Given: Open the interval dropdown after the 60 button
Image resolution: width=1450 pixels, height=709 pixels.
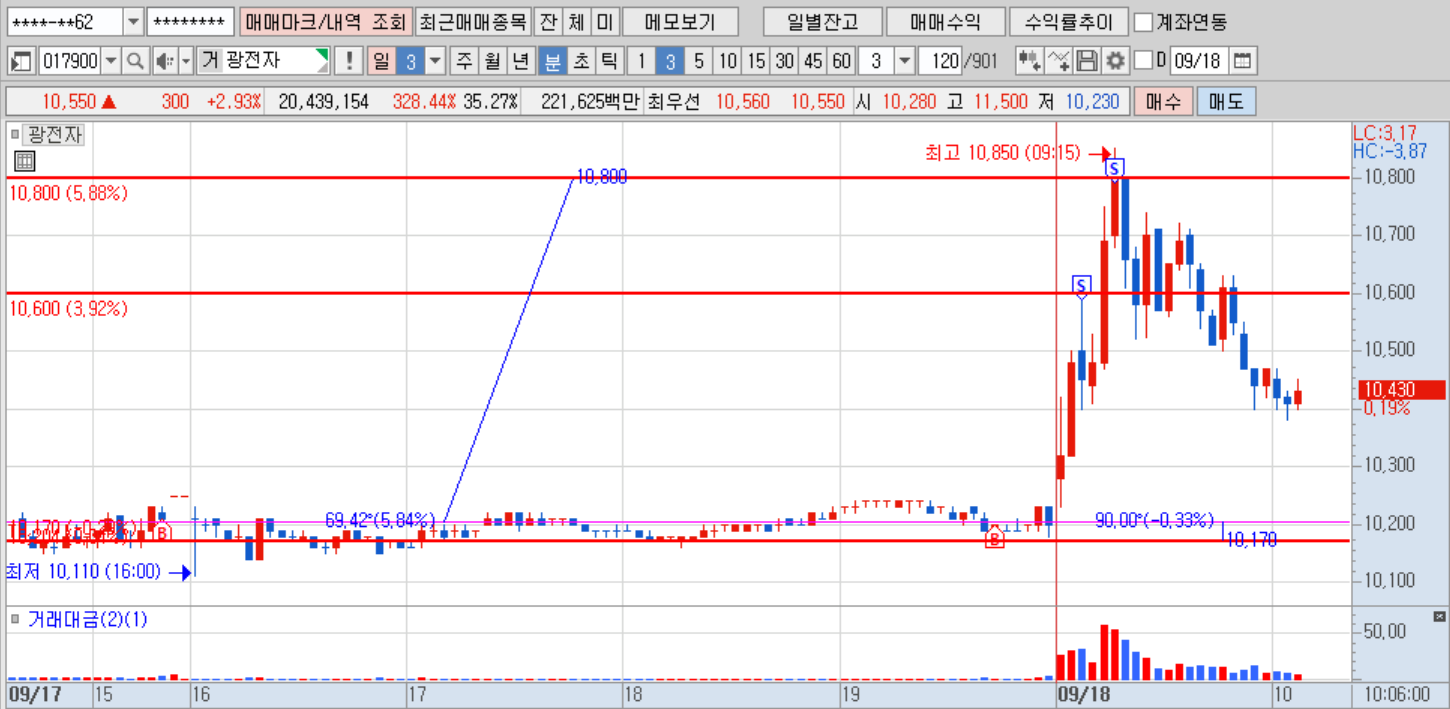Looking at the screenshot, I should tap(904, 61).
